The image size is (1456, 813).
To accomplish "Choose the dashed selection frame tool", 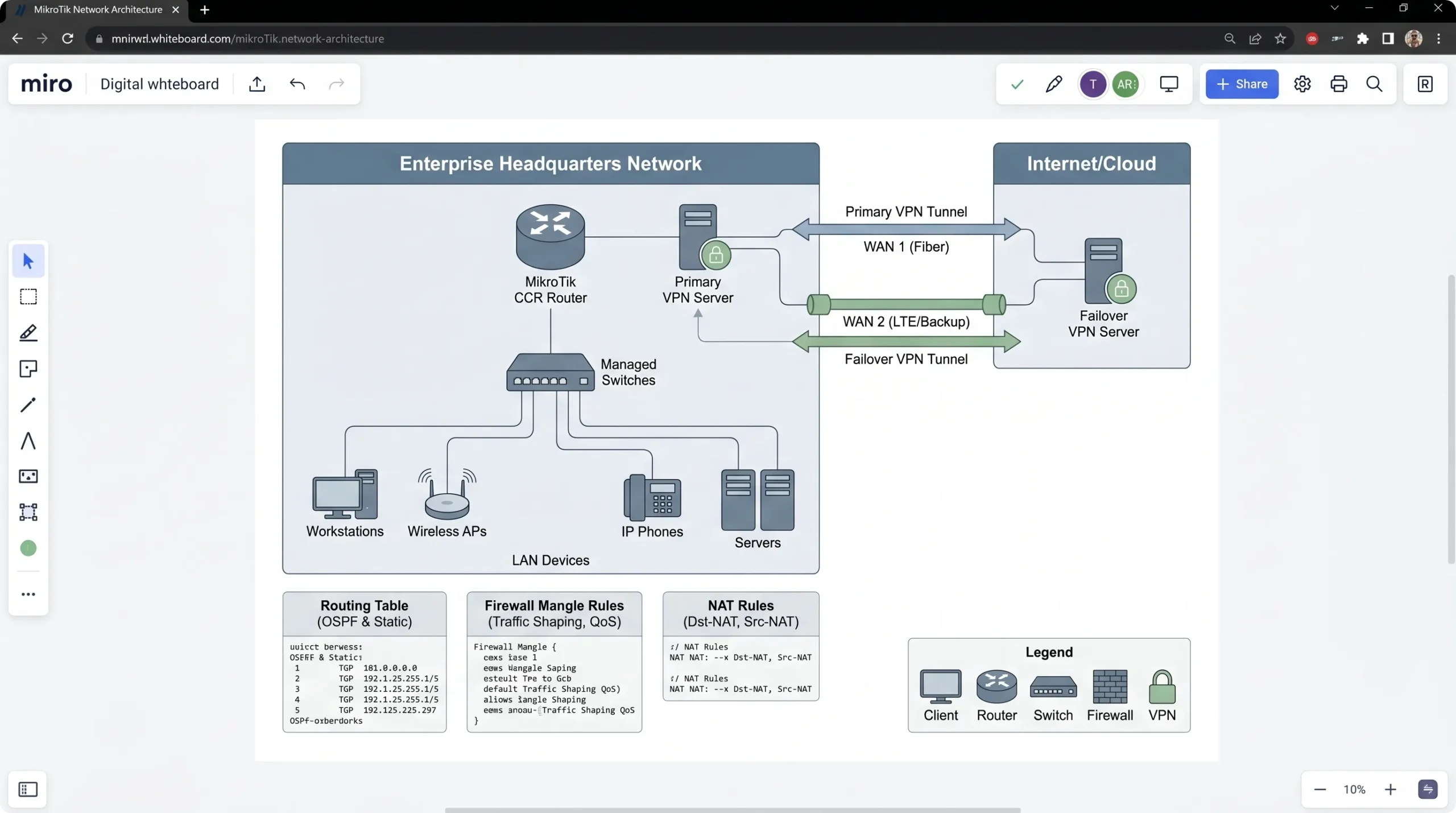I will tap(28, 297).
